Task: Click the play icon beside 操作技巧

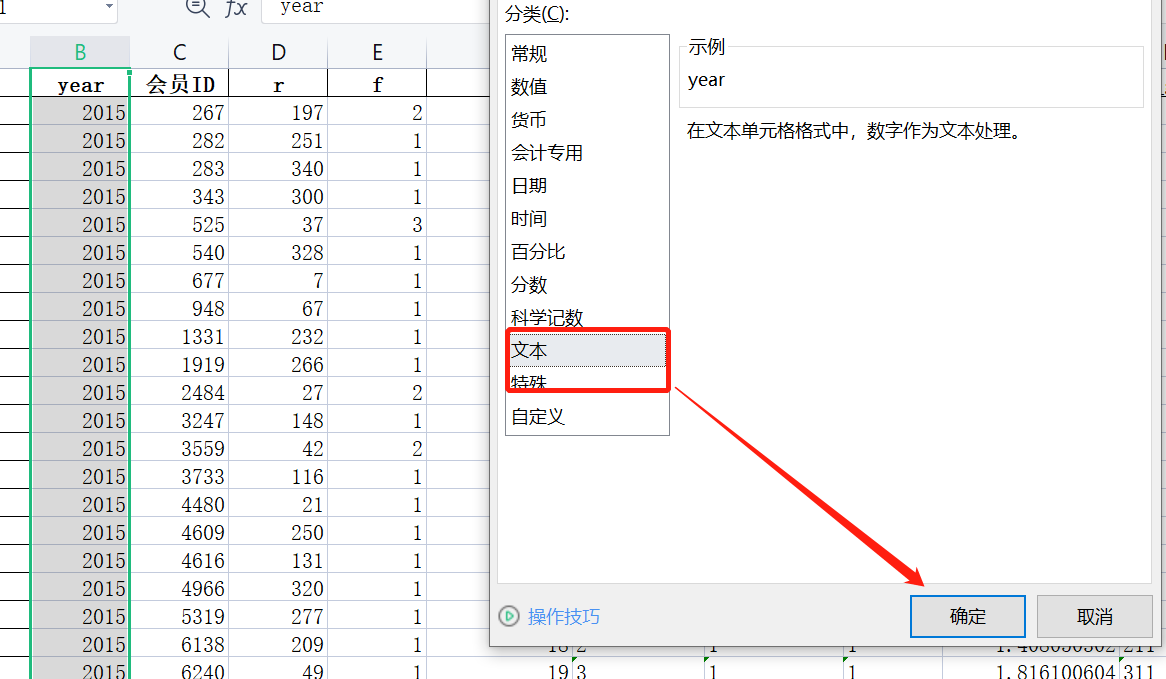Action: tap(509, 616)
